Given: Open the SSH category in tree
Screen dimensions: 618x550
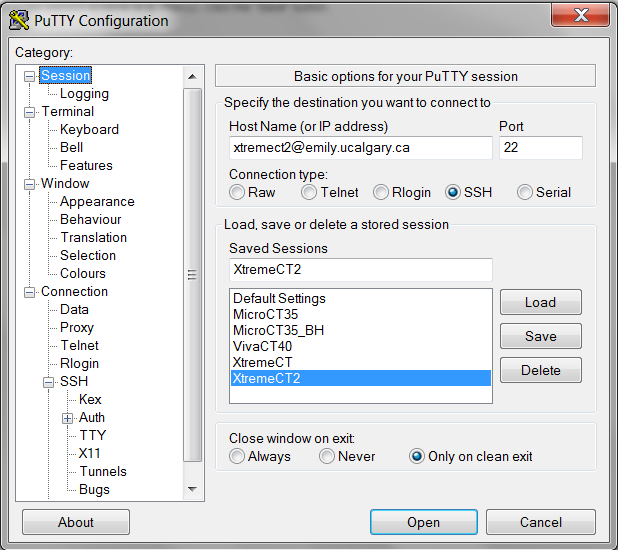Looking at the screenshot, I should click(74, 381).
